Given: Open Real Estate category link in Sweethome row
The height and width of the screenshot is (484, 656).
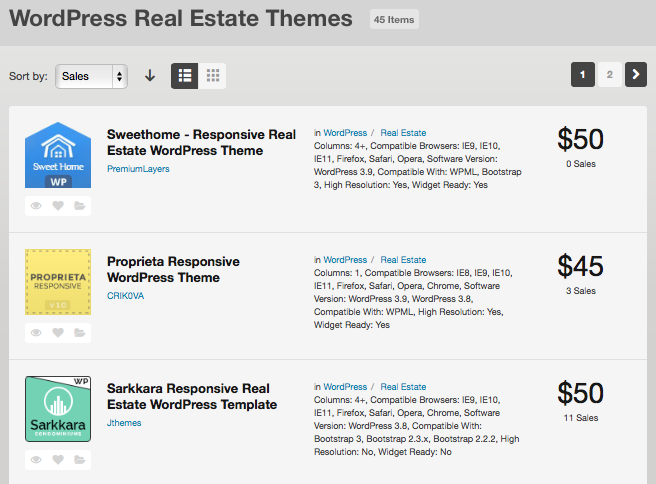Looking at the screenshot, I should [403, 133].
